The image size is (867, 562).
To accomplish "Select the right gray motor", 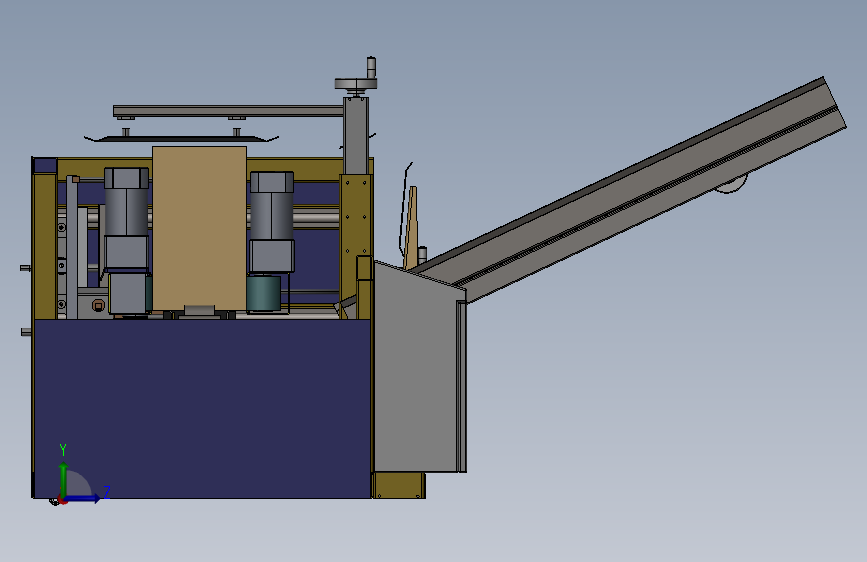I will [271, 222].
